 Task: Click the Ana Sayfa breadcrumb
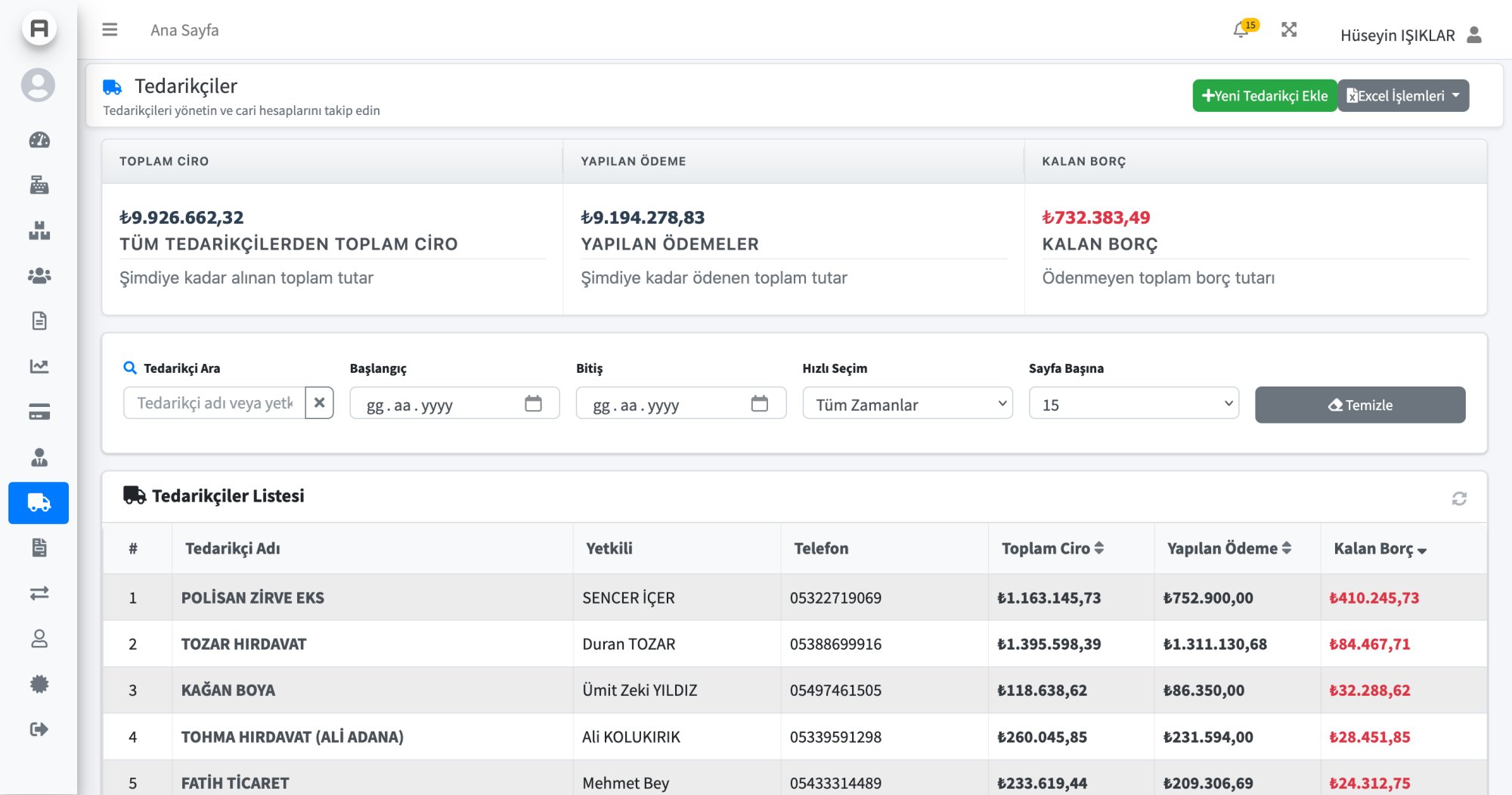click(x=184, y=30)
